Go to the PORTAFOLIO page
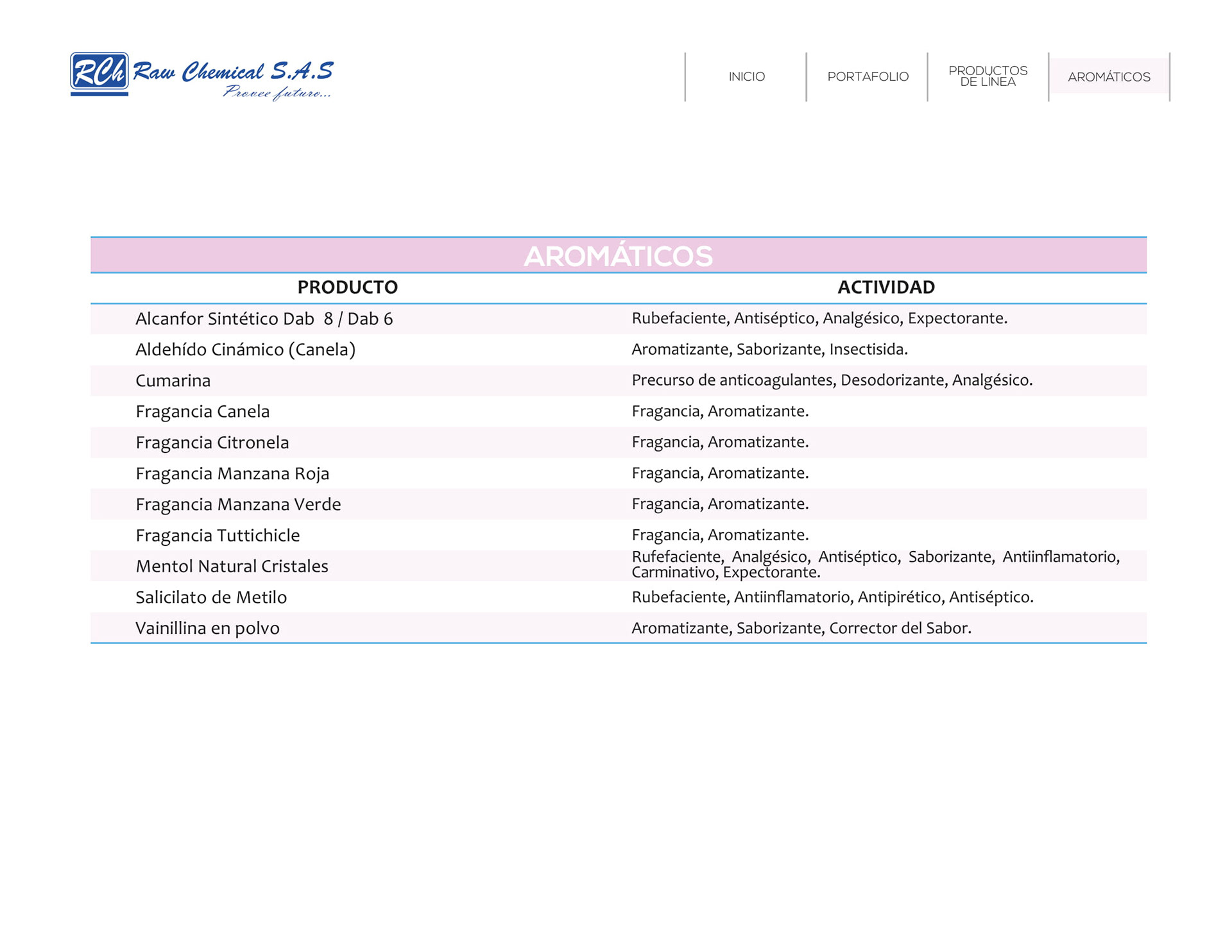1232x952 pixels. (868, 77)
